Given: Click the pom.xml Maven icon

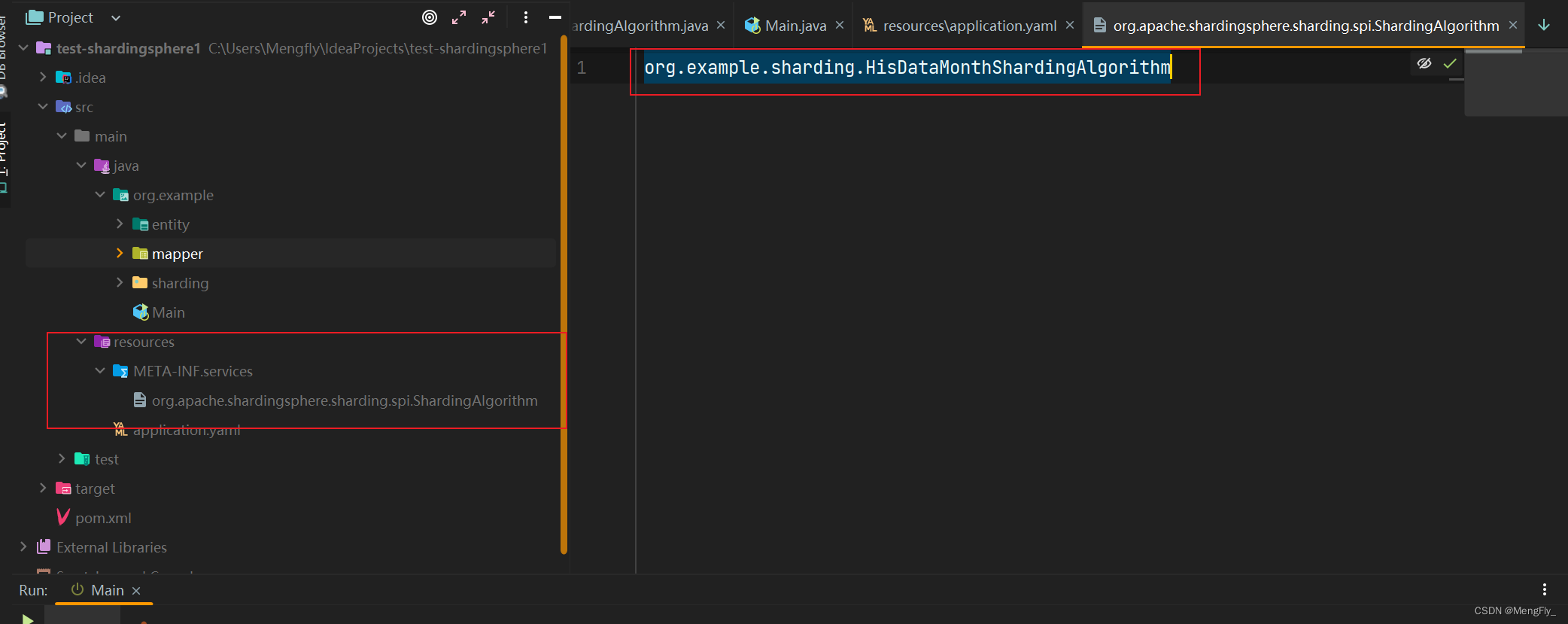Looking at the screenshot, I should 63,517.
